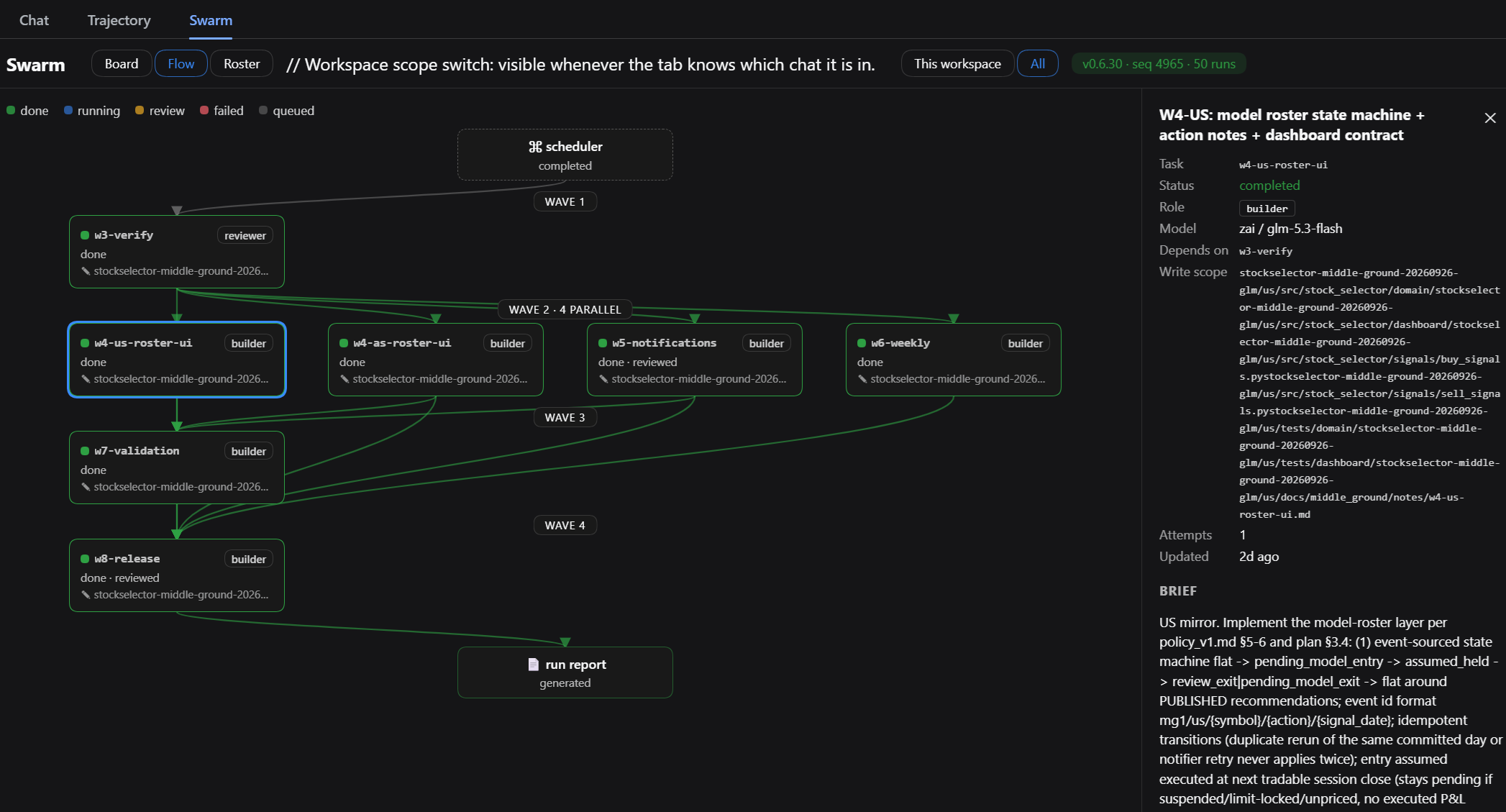Select the Flow view button
This screenshot has width=1506, height=812.
pyautogui.click(x=181, y=63)
